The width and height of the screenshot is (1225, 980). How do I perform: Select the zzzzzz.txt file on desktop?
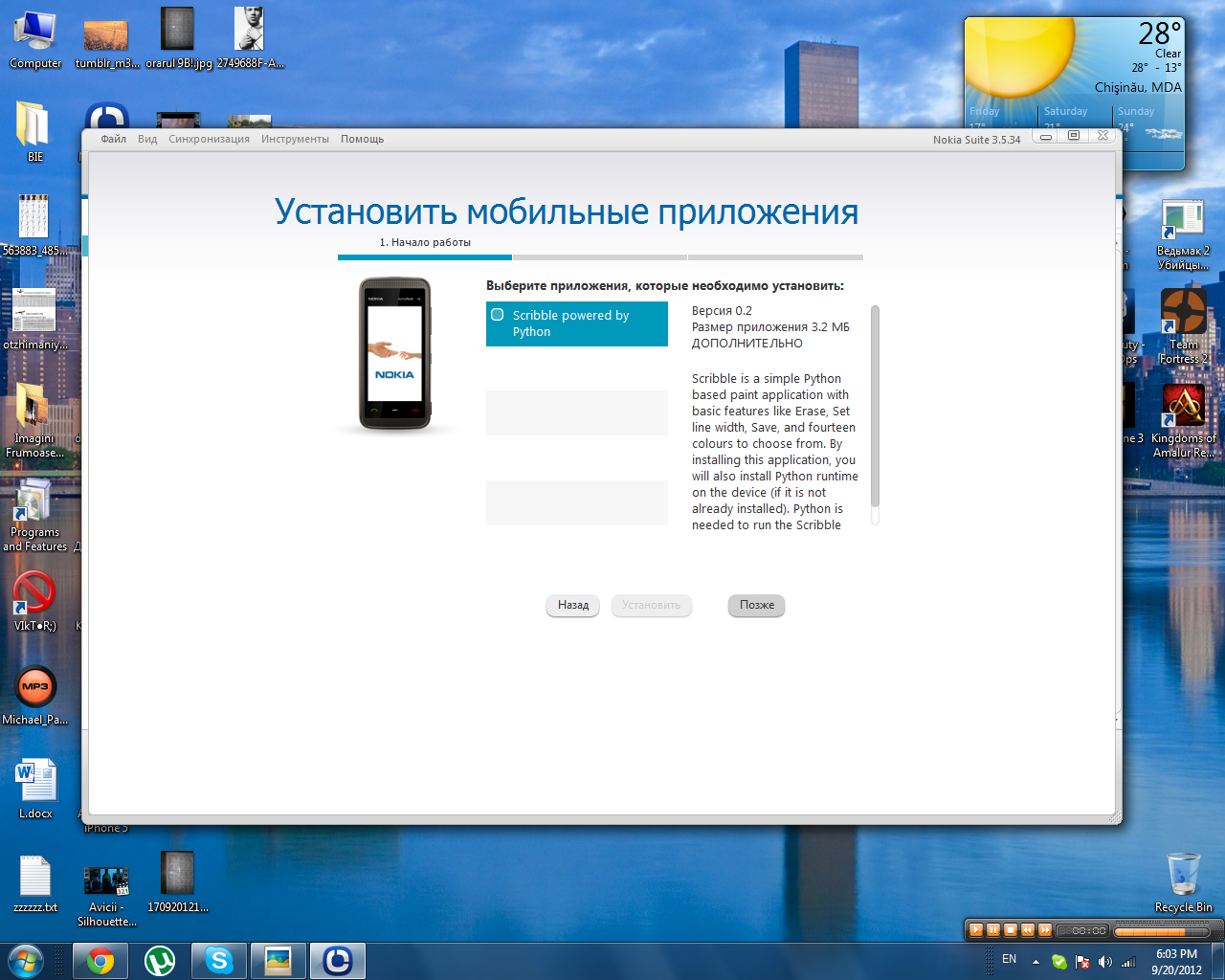point(35,882)
